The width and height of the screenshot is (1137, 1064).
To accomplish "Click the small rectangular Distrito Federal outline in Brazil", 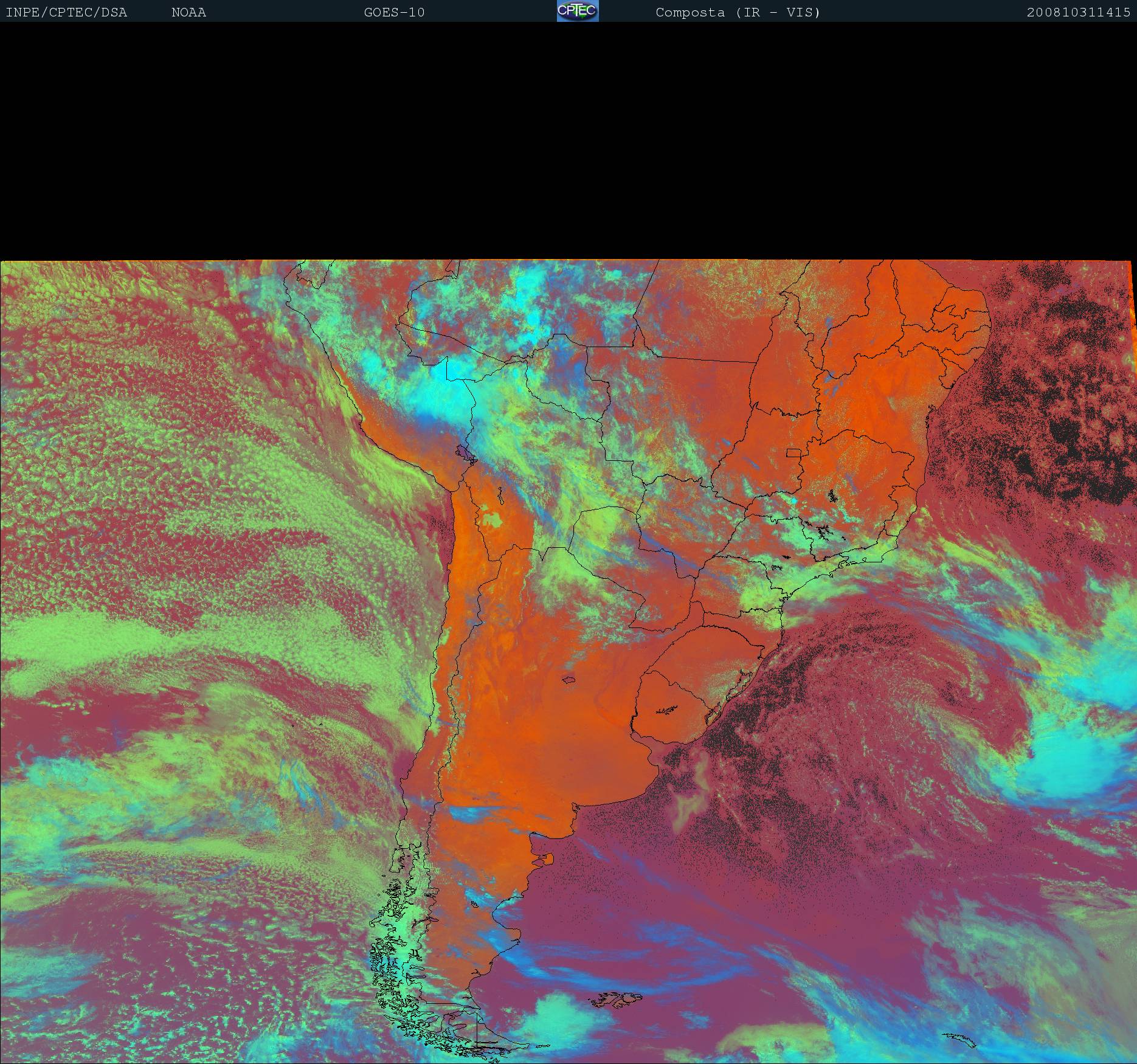I will (x=793, y=452).
